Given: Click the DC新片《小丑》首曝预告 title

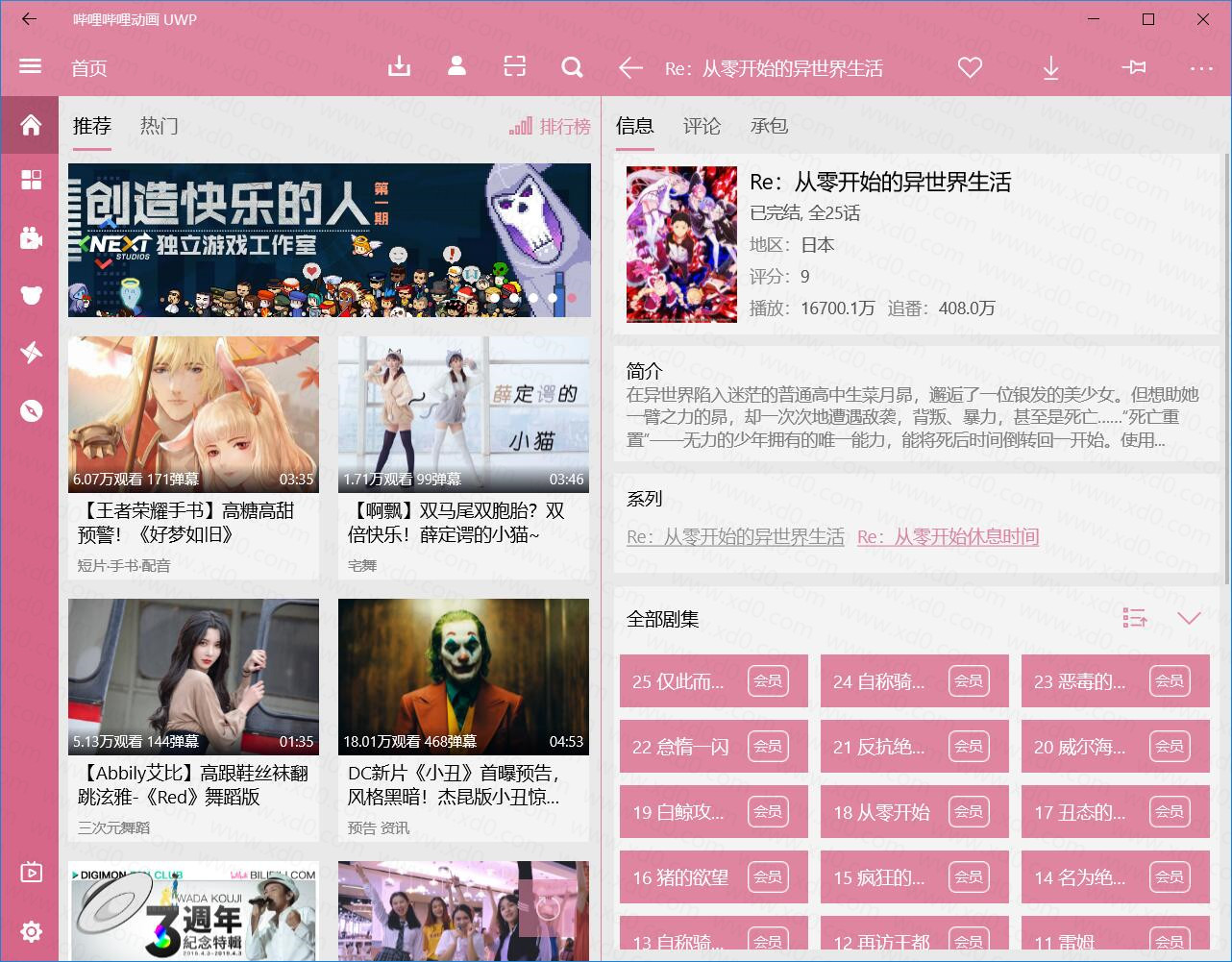Looking at the screenshot, I should point(454,785).
